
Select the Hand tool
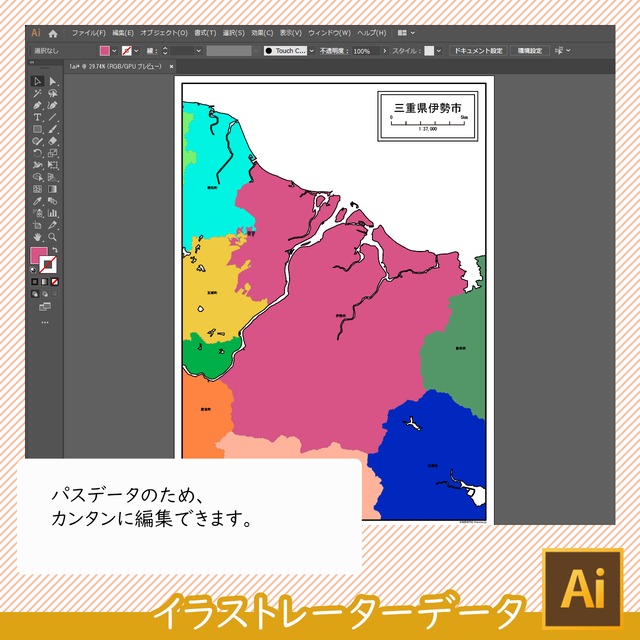tap(37, 237)
